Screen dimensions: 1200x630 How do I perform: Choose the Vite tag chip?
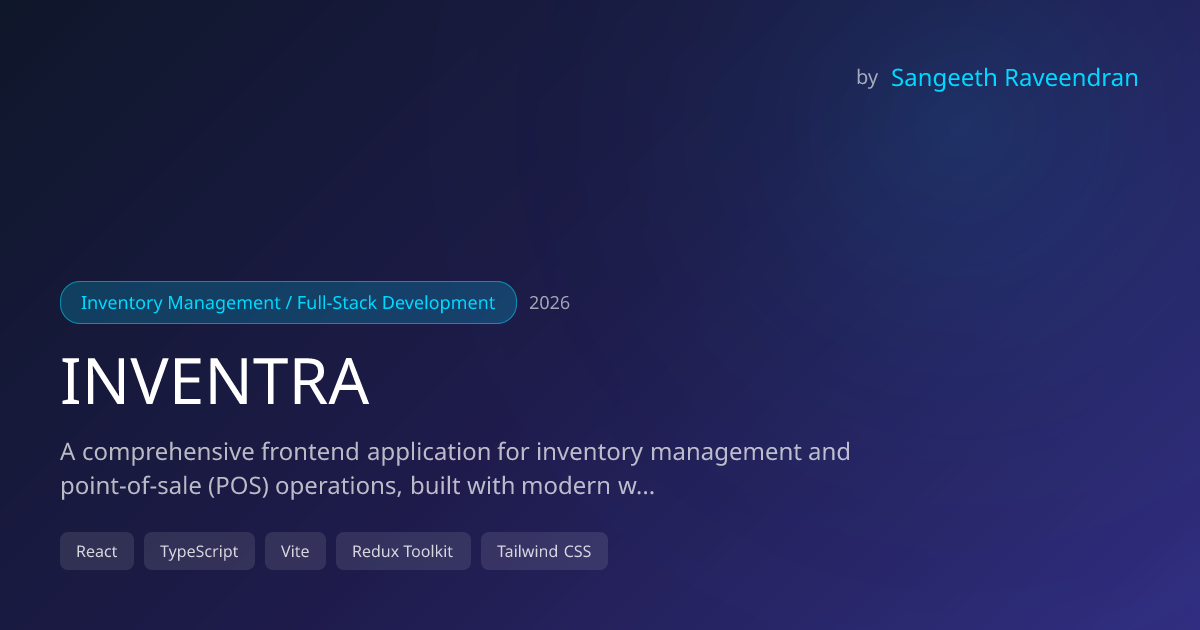295,551
